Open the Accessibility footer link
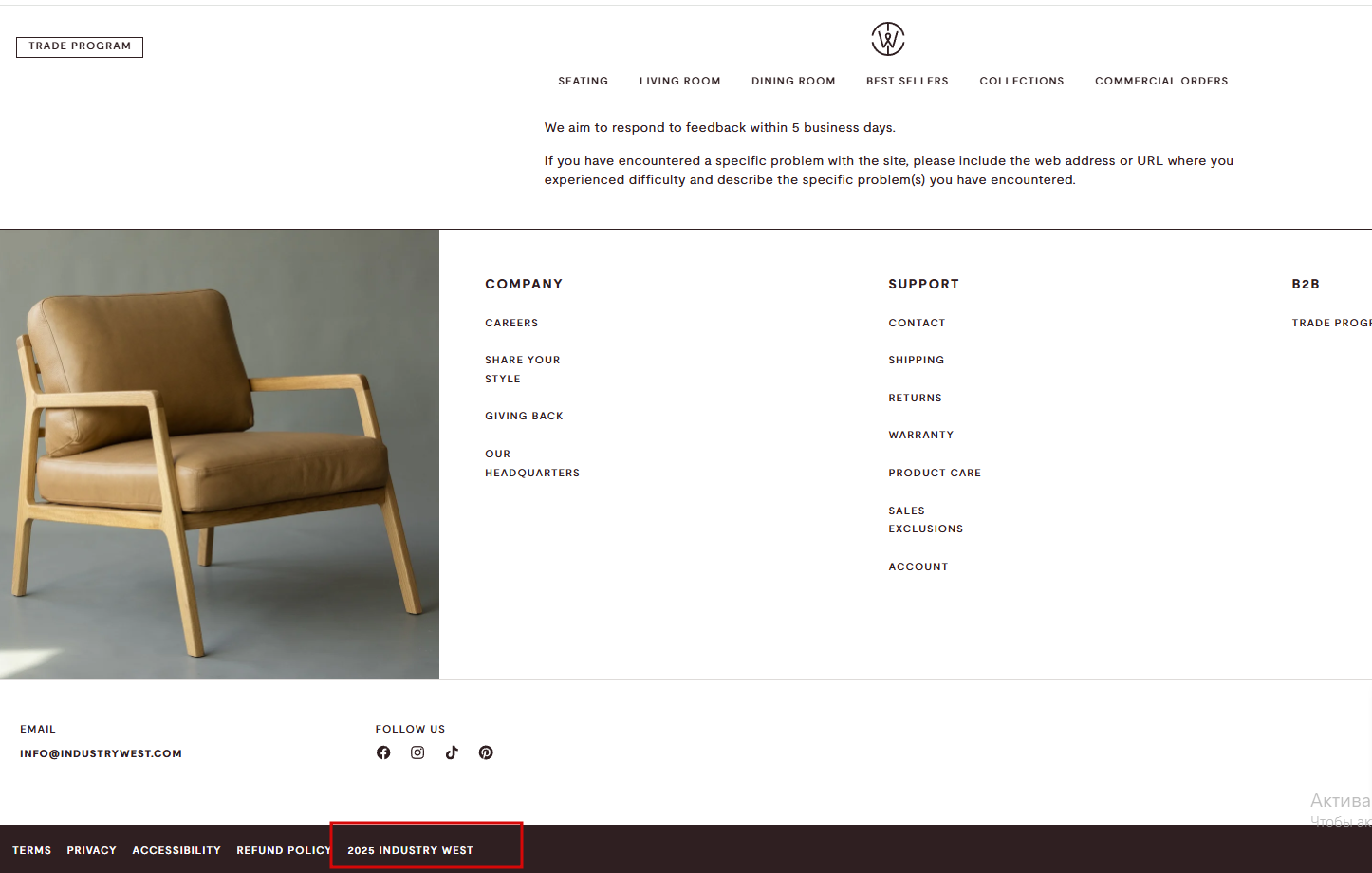This screenshot has height=873, width=1372. [176, 851]
